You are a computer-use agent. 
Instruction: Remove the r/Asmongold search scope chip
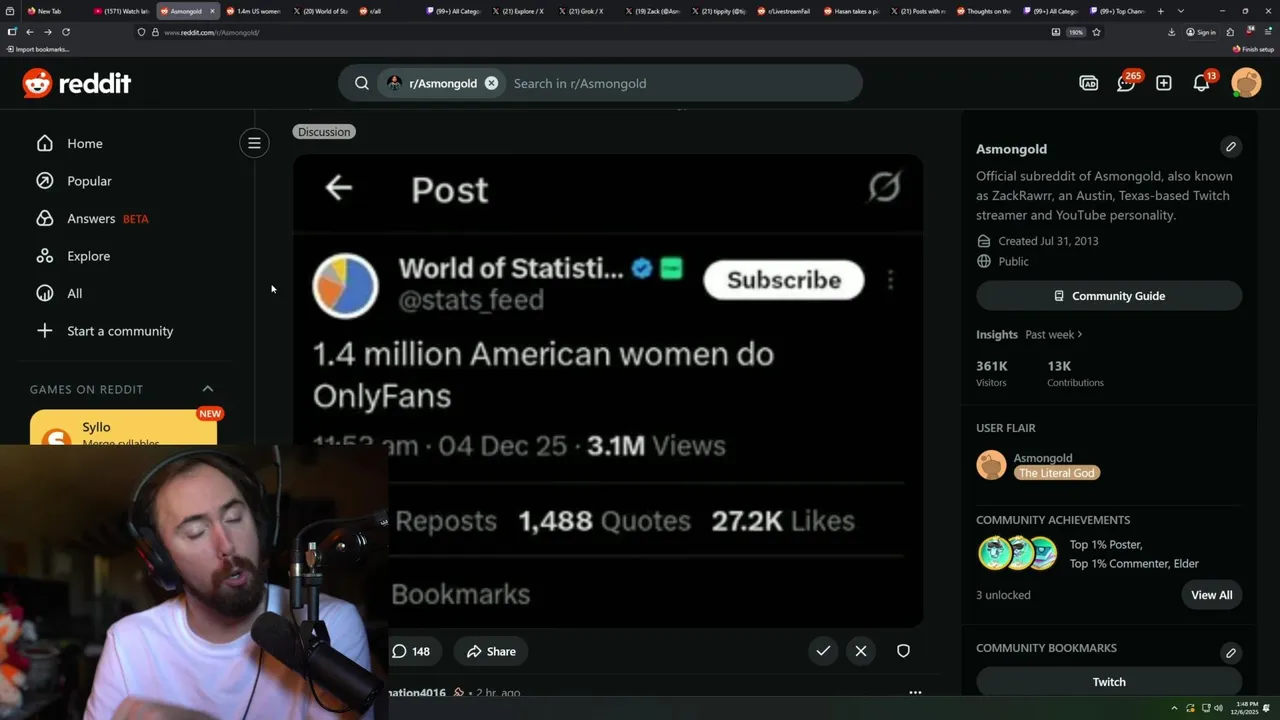pyautogui.click(x=491, y=83)
